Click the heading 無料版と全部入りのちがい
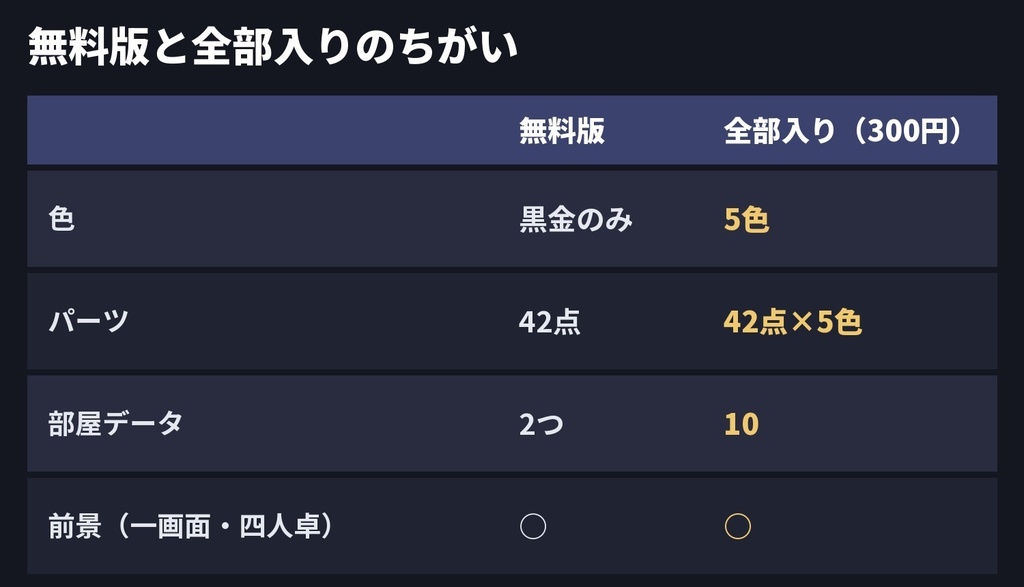This screenshot has width=1024, height=587. click(x=273, y=46)
